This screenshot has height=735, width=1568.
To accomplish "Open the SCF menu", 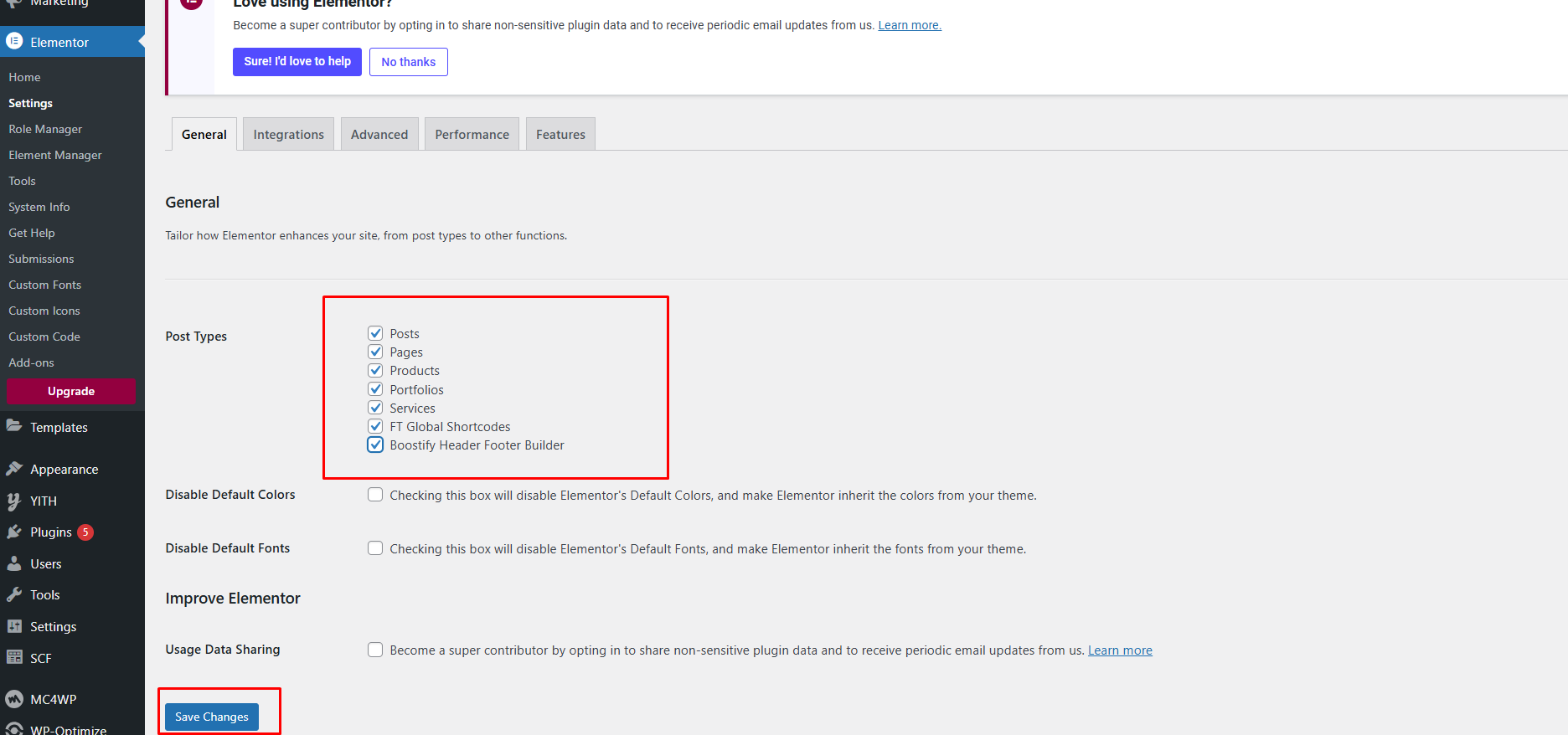I will [x=72, y=658].
